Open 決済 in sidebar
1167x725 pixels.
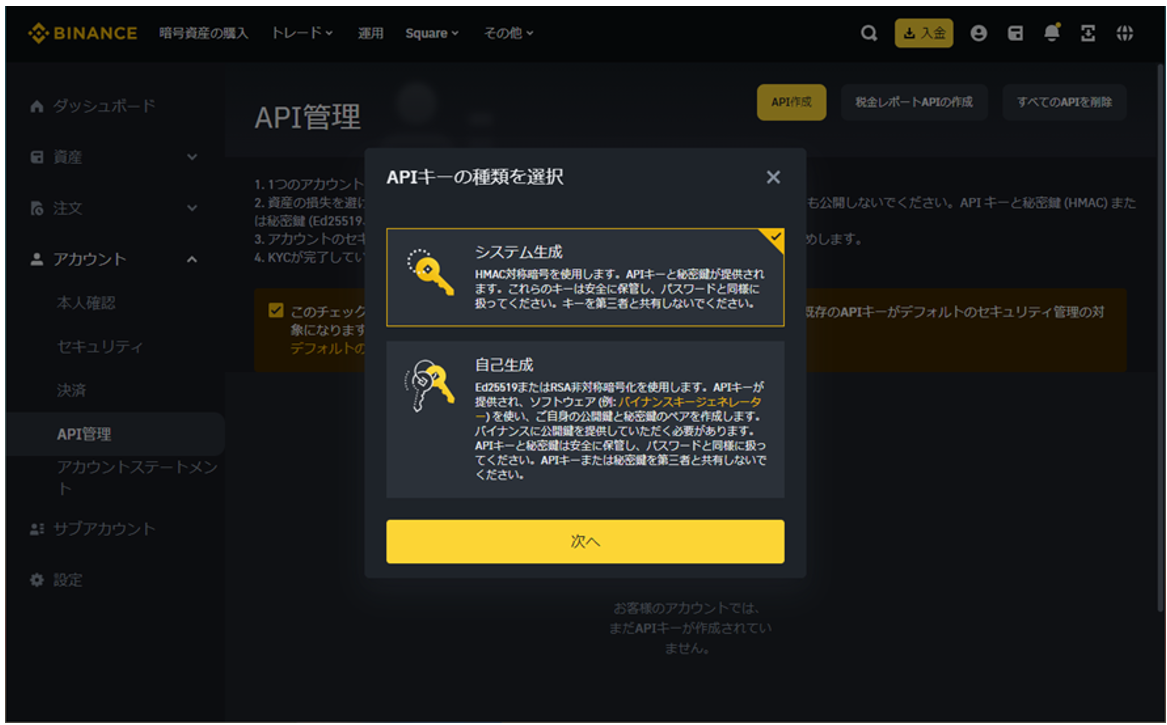click(x=71, y=390)
